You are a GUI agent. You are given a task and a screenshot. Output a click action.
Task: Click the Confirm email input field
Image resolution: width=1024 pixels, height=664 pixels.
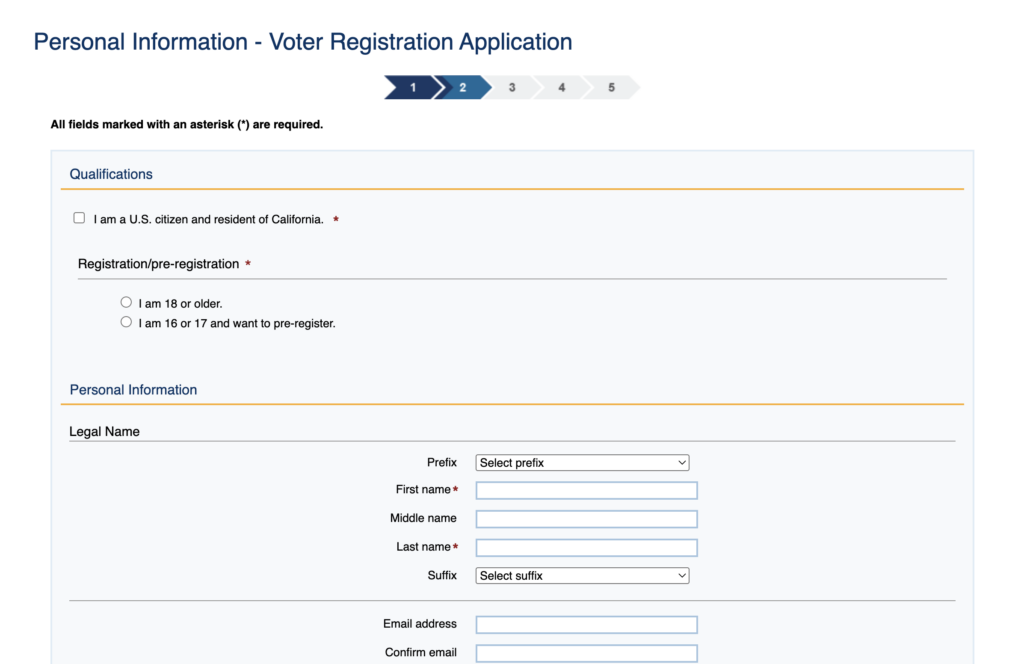[586, 654]
